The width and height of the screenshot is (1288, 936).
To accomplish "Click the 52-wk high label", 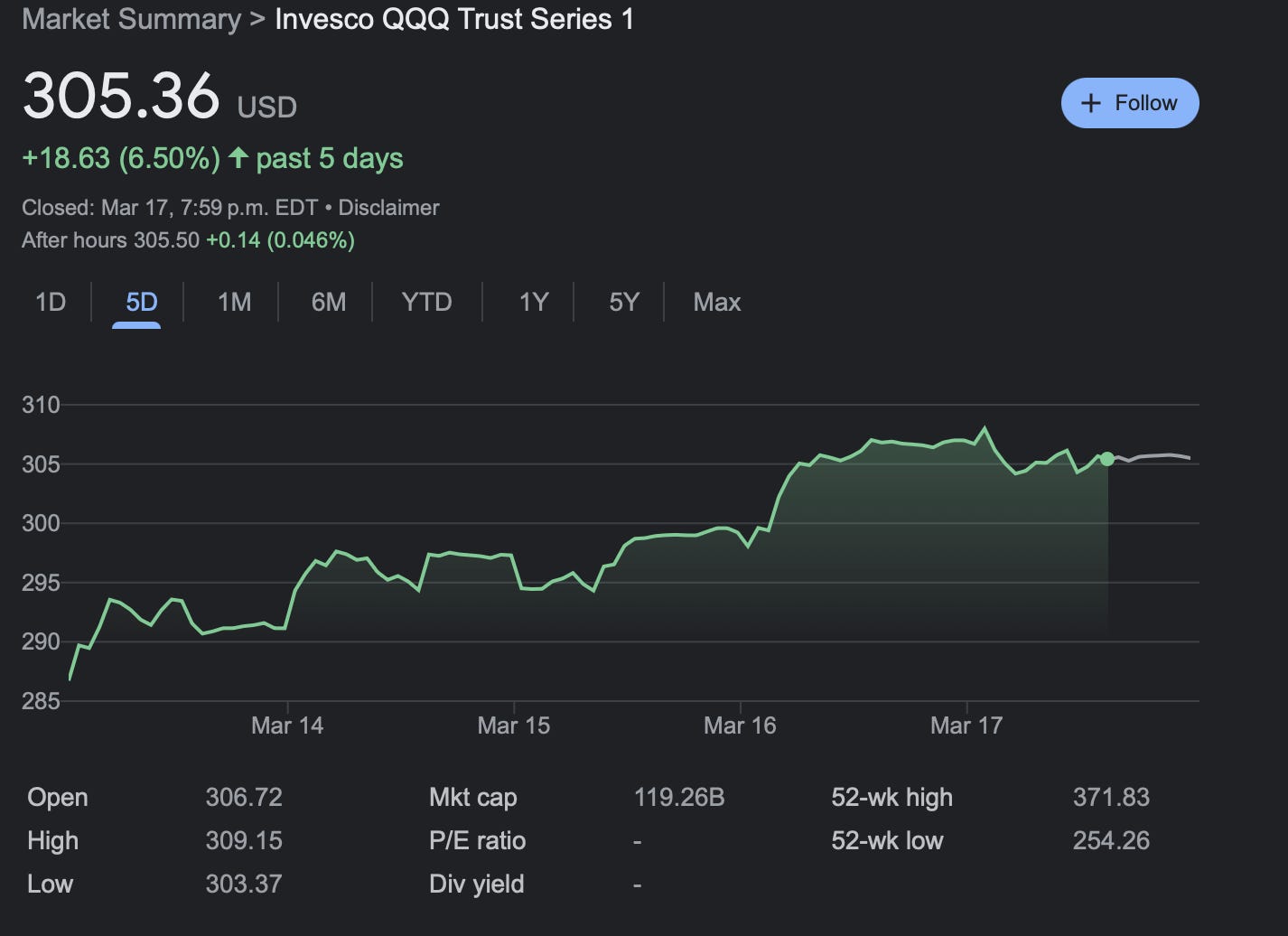I will click(891, 798).
